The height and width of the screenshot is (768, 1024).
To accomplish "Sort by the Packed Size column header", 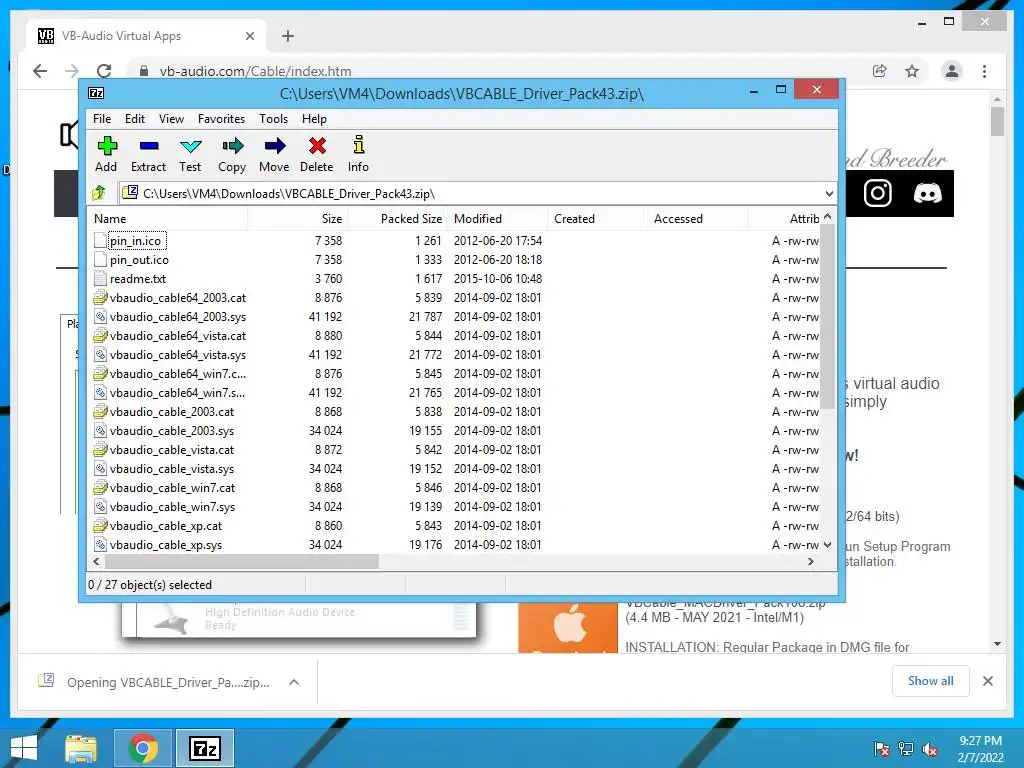I will 396,219.
